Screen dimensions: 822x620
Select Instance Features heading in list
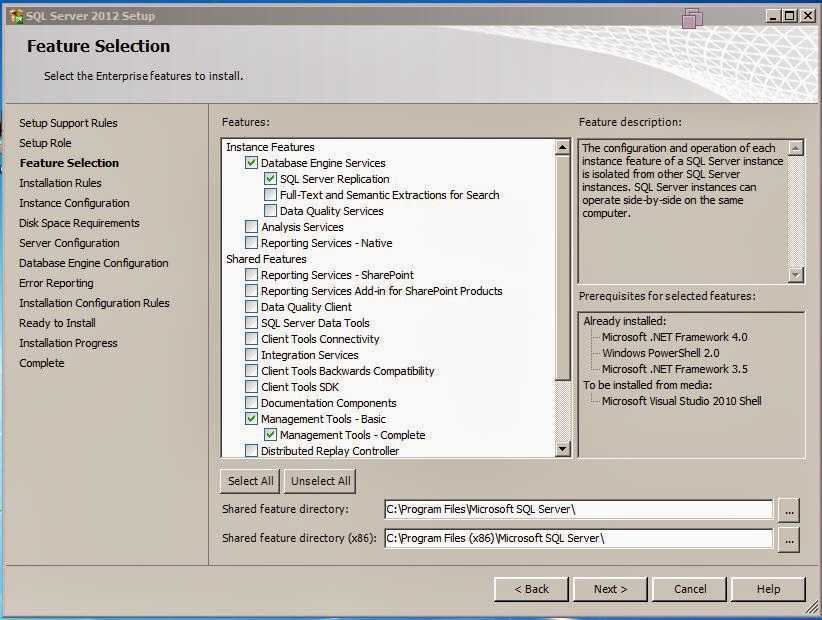point(270,147)
